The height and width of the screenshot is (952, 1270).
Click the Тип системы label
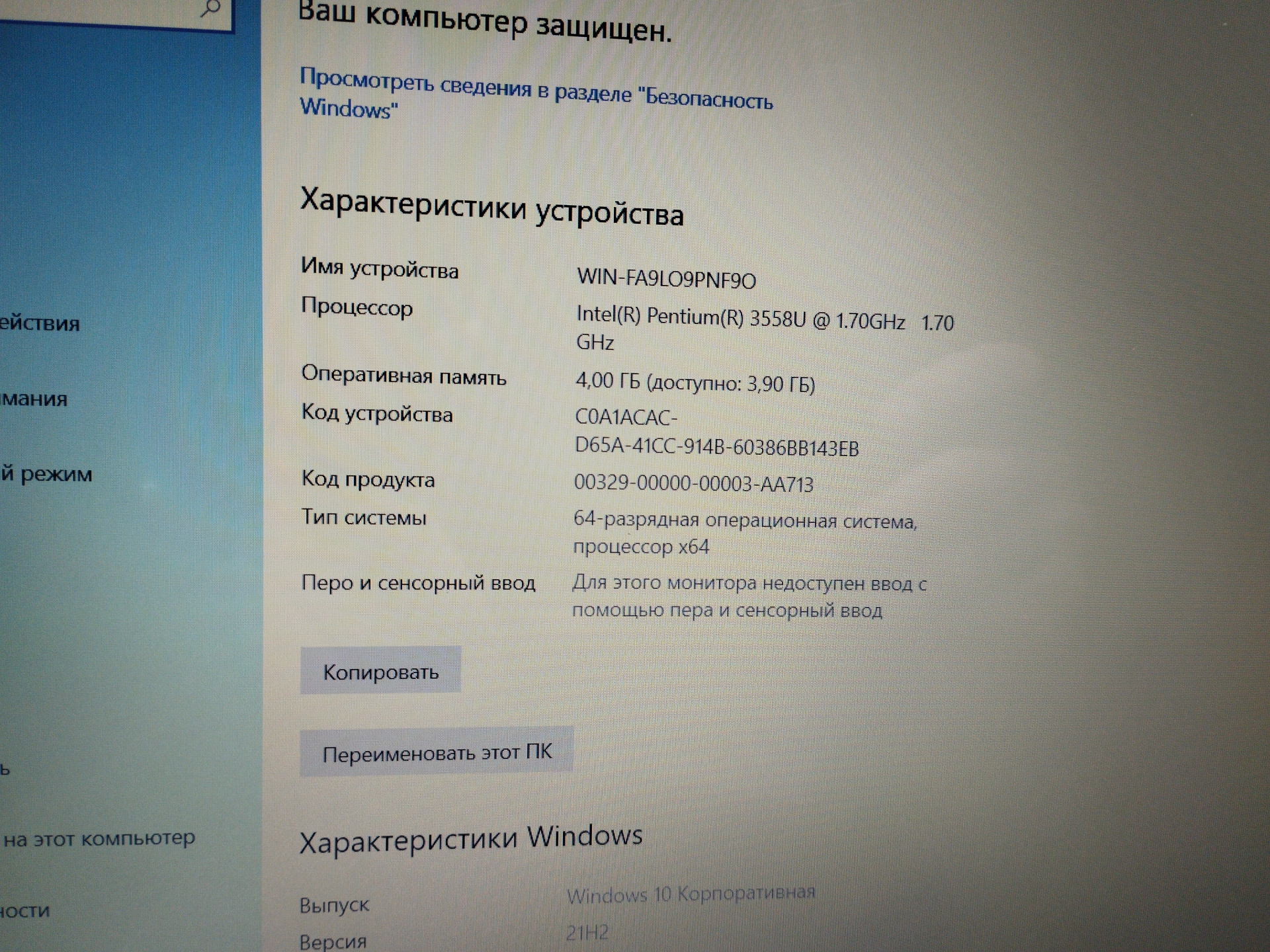click(364, 516)
